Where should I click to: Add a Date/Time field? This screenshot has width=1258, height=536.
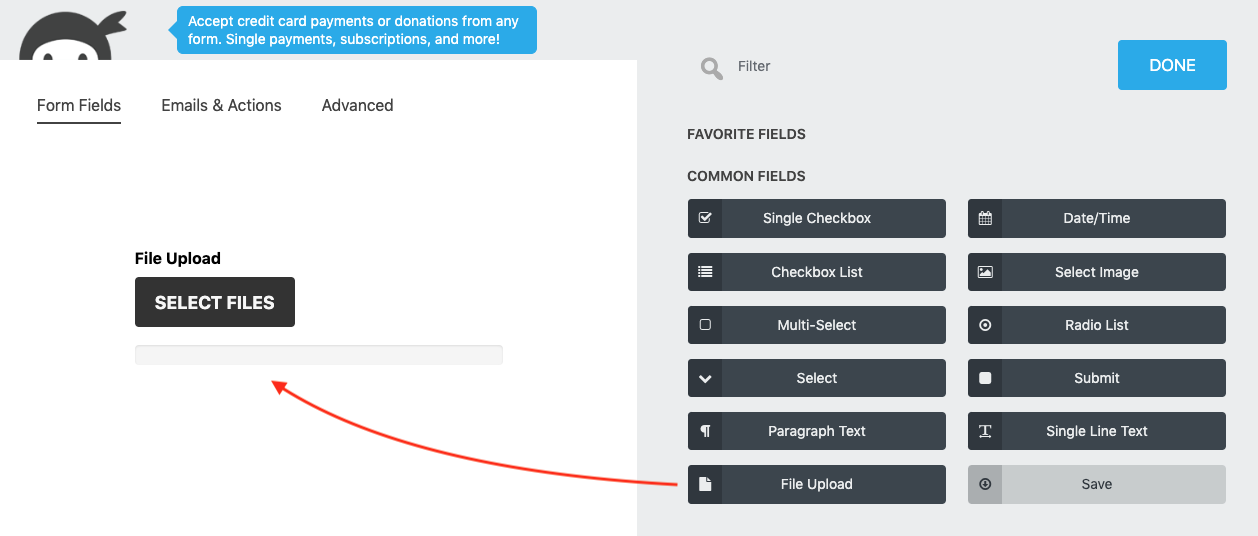tap(1097, 218)
